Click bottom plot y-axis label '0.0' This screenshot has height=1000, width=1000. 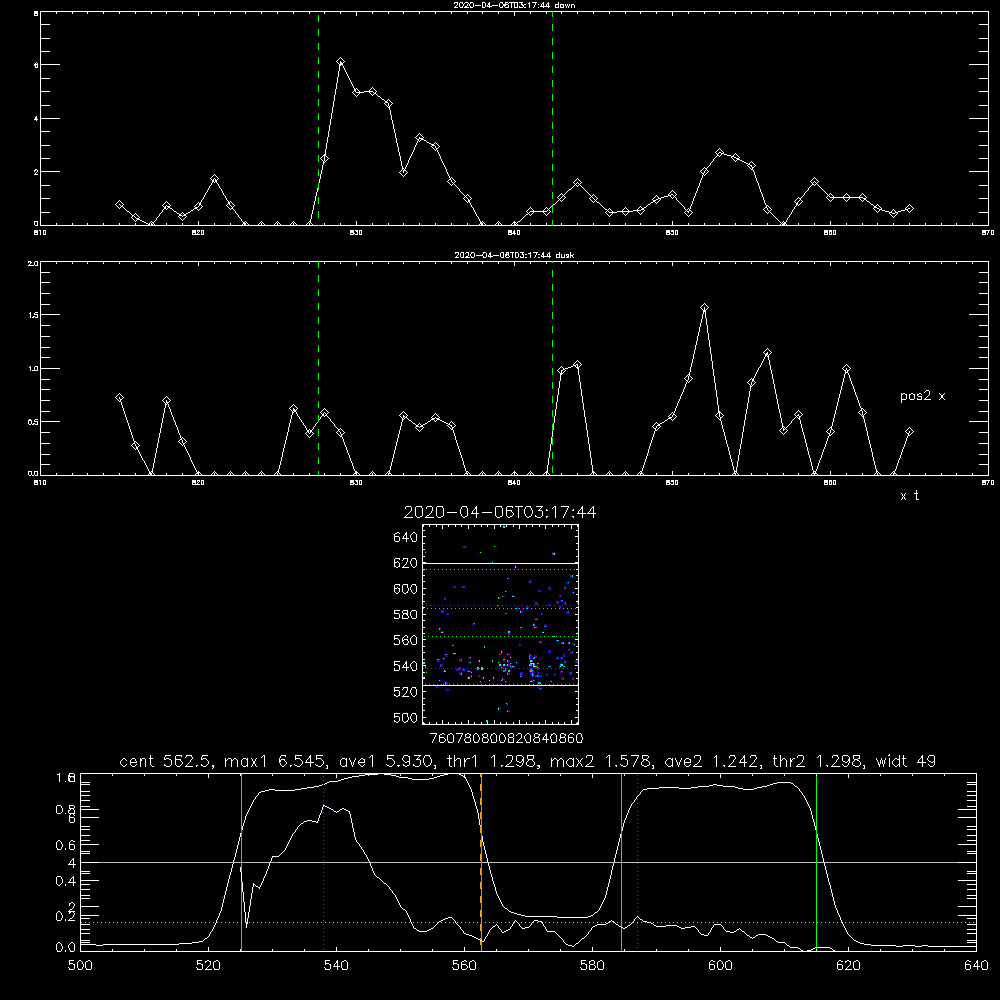click(x=65, y=948)
